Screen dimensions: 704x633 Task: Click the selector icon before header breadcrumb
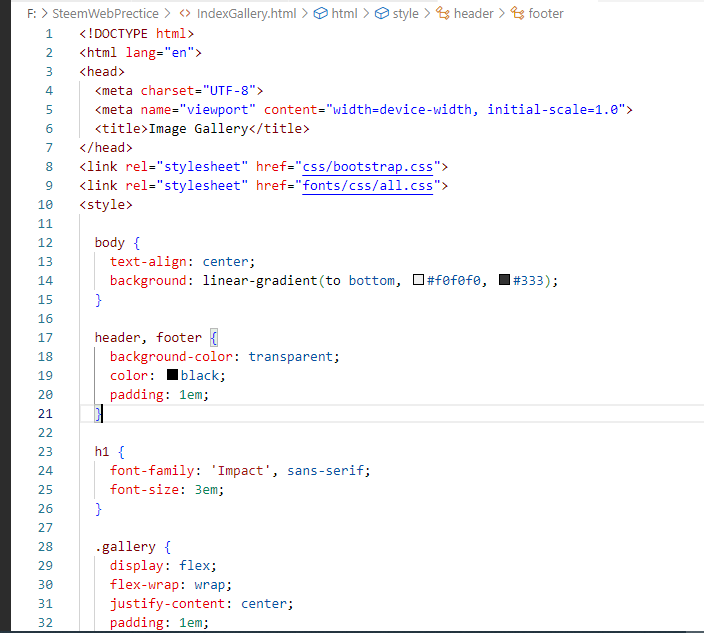(x=443, y=13)
